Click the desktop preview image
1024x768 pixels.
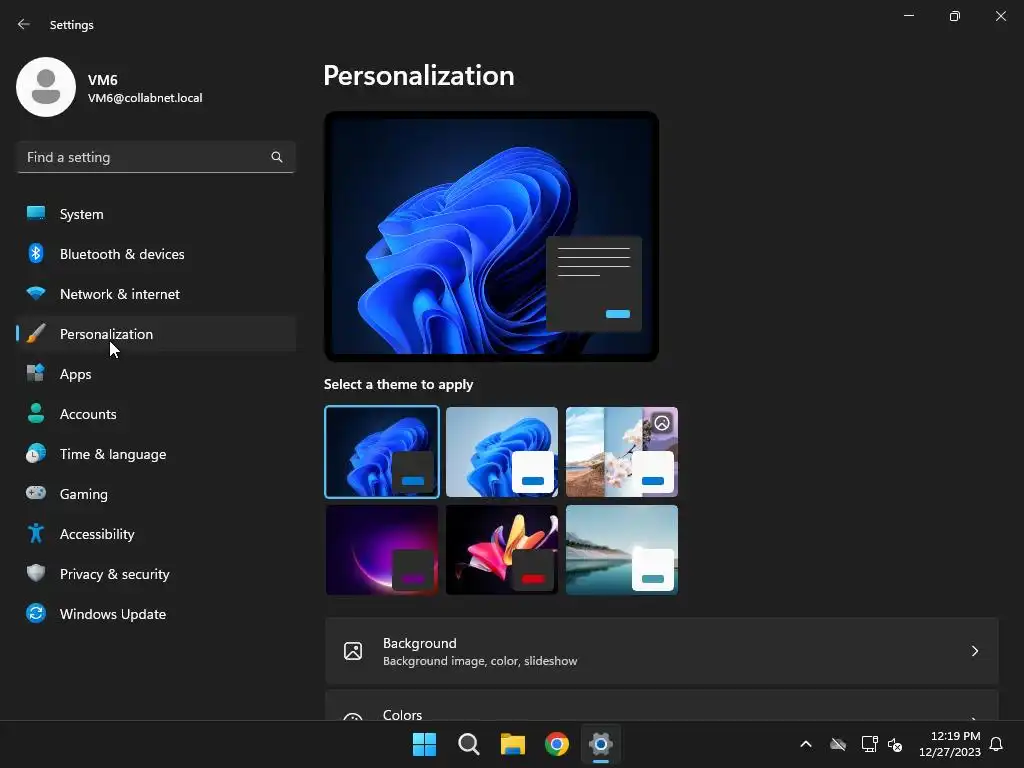(491, 236)
